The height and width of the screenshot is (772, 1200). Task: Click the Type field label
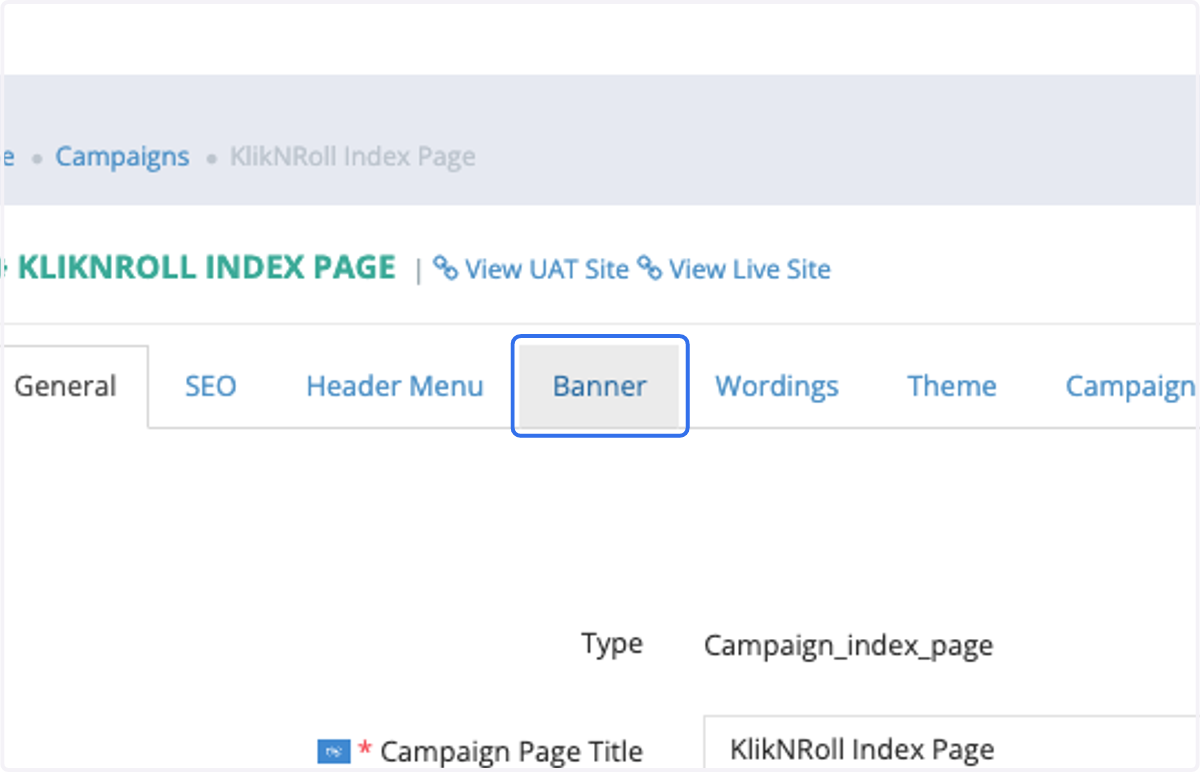pyautogui.click(x=612, y=644)
